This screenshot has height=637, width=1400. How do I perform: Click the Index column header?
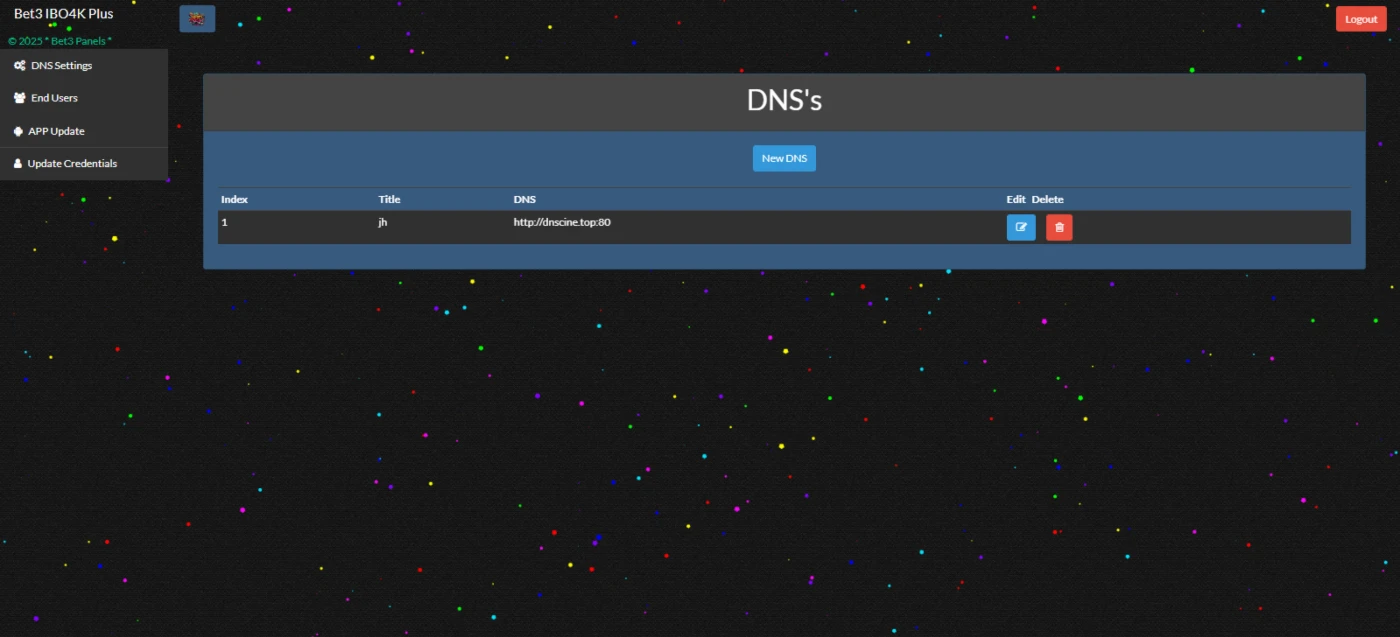tap(234, 199)
